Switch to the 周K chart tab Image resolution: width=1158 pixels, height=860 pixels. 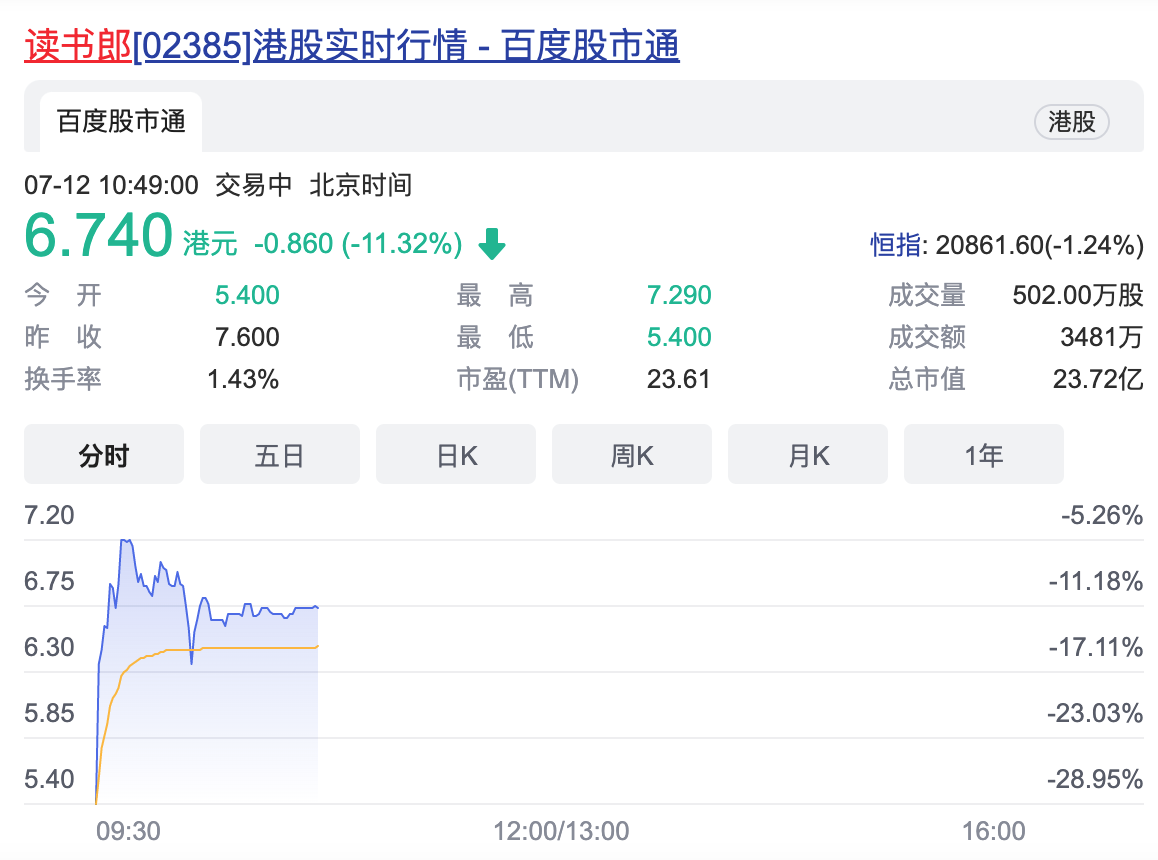coord(631,454)
